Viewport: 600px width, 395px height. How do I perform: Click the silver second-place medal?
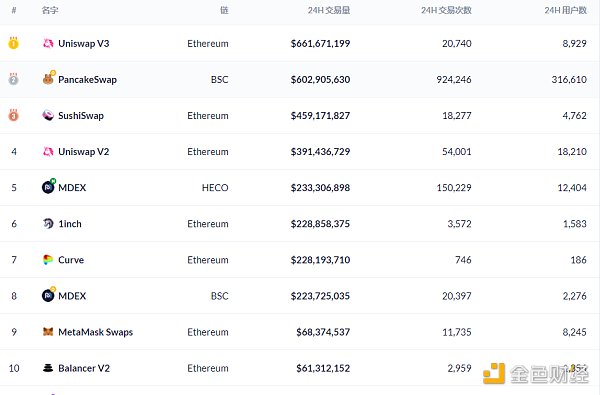(x=13, y=78)
